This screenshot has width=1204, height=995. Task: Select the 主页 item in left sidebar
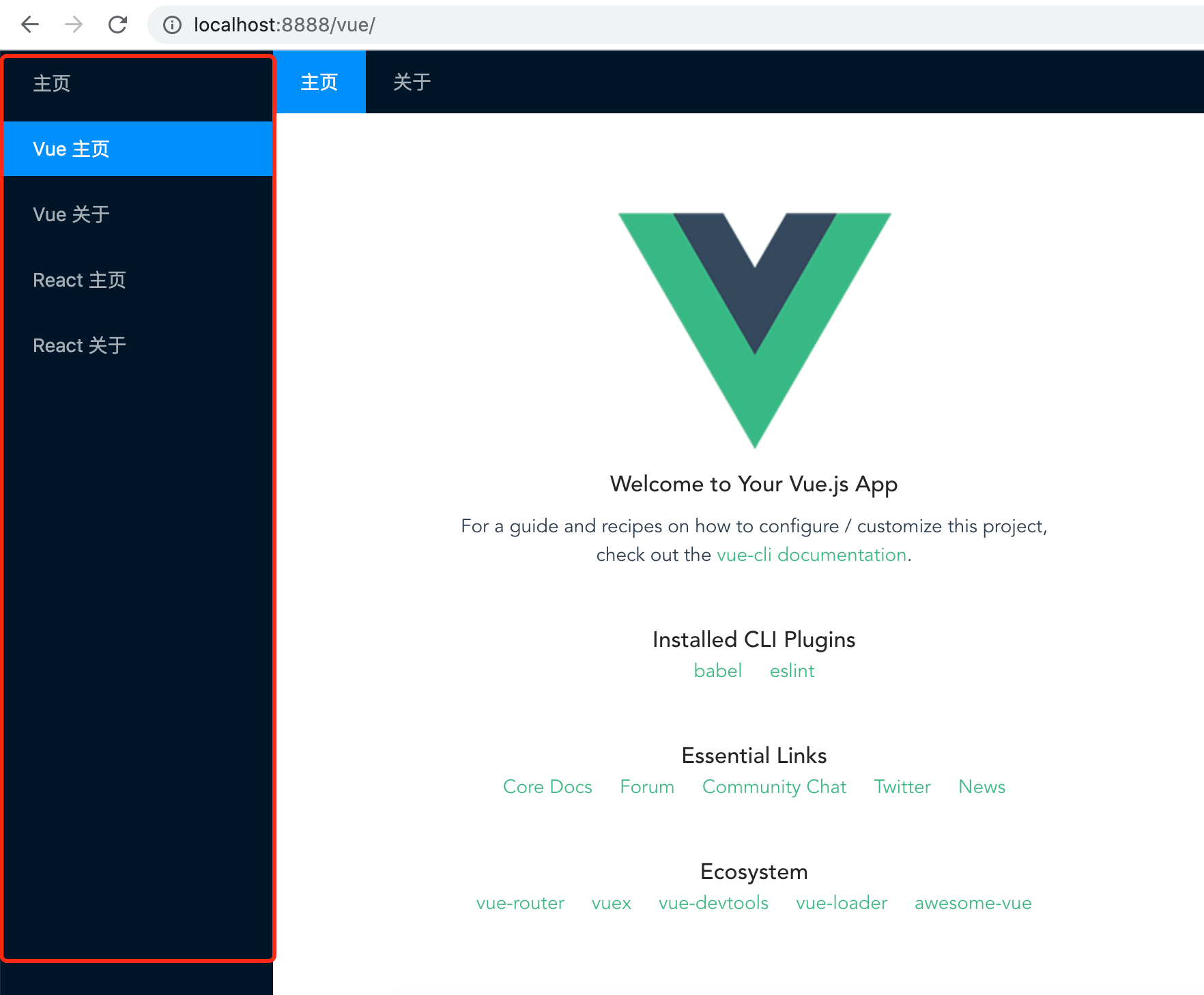click(138, 83)
